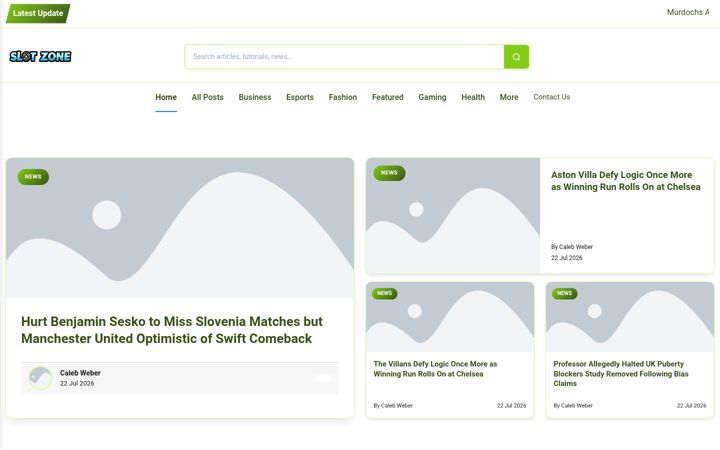Click Caleb Weber name under Sesko article
The image size is (720, 450).
80,373
